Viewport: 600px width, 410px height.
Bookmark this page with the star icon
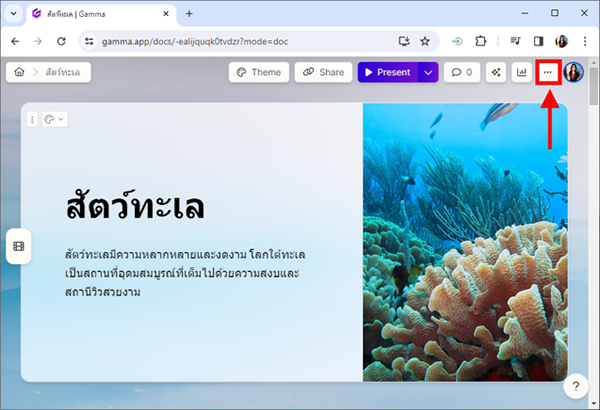425,41
